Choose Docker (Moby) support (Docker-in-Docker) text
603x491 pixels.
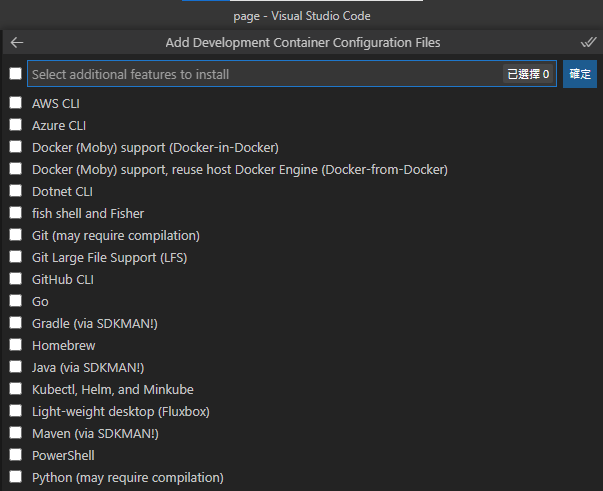[x=155, y=148]
